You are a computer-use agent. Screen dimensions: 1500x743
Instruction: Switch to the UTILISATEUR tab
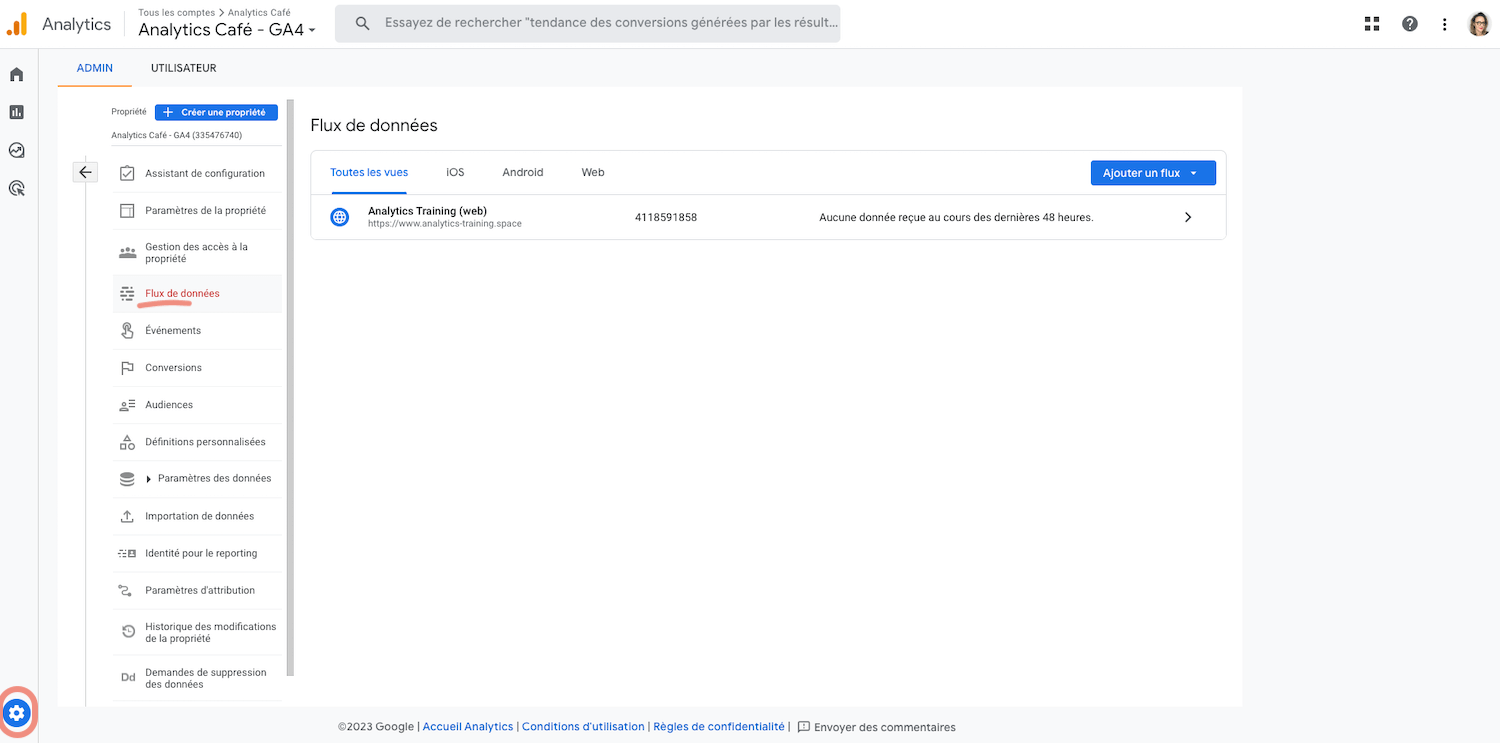pos(184,68)
